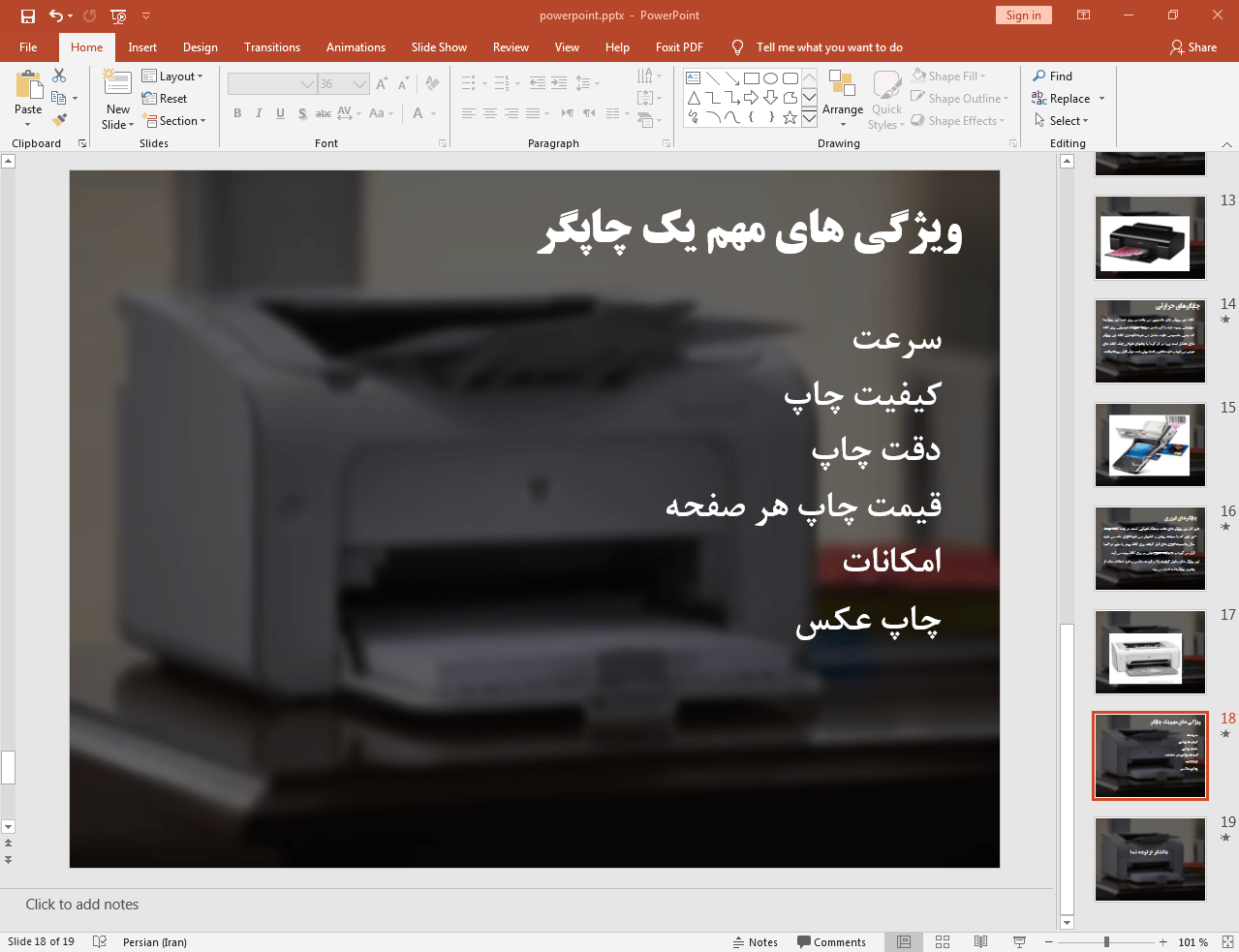Center-align the paragraph text
The width and height of the screenshot is (1239, 952).
pos(490,113)
